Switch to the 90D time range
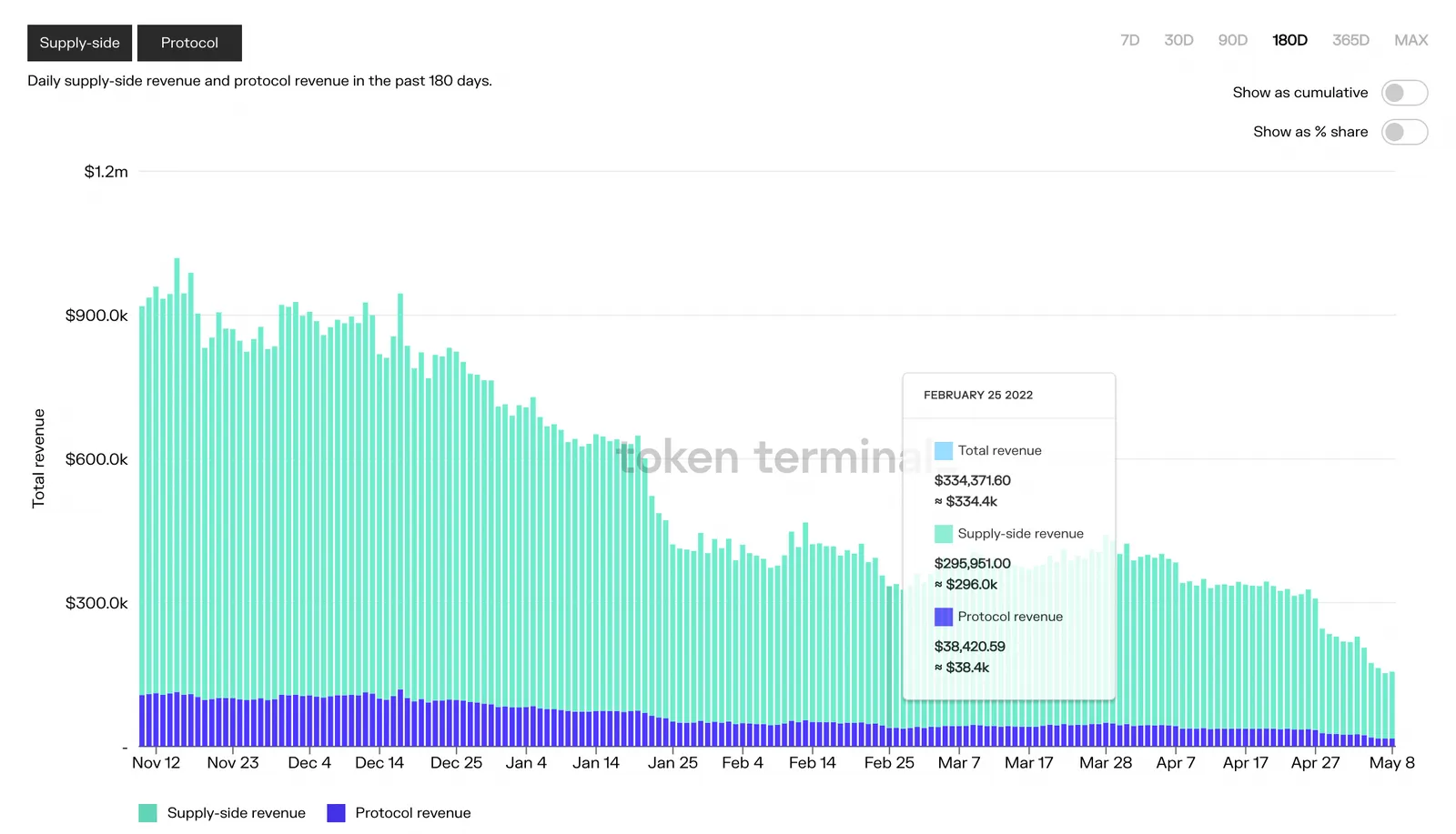1456x834 pixels. (1232, 40)
